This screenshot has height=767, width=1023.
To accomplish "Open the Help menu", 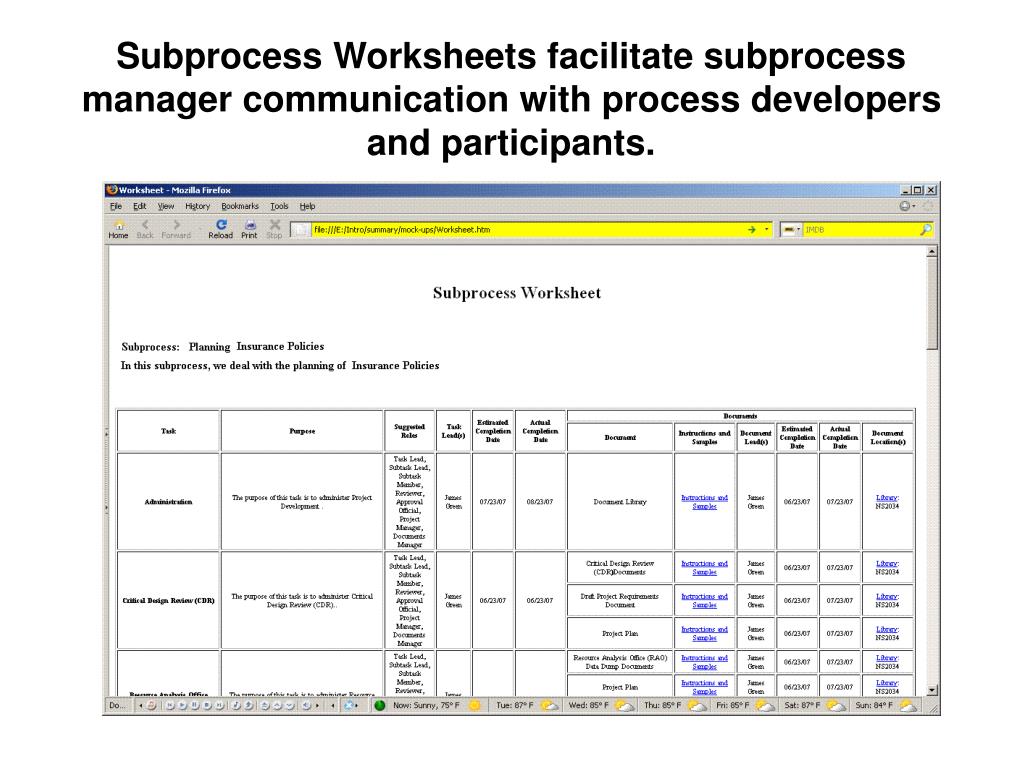I will click(x=307, y=206).
